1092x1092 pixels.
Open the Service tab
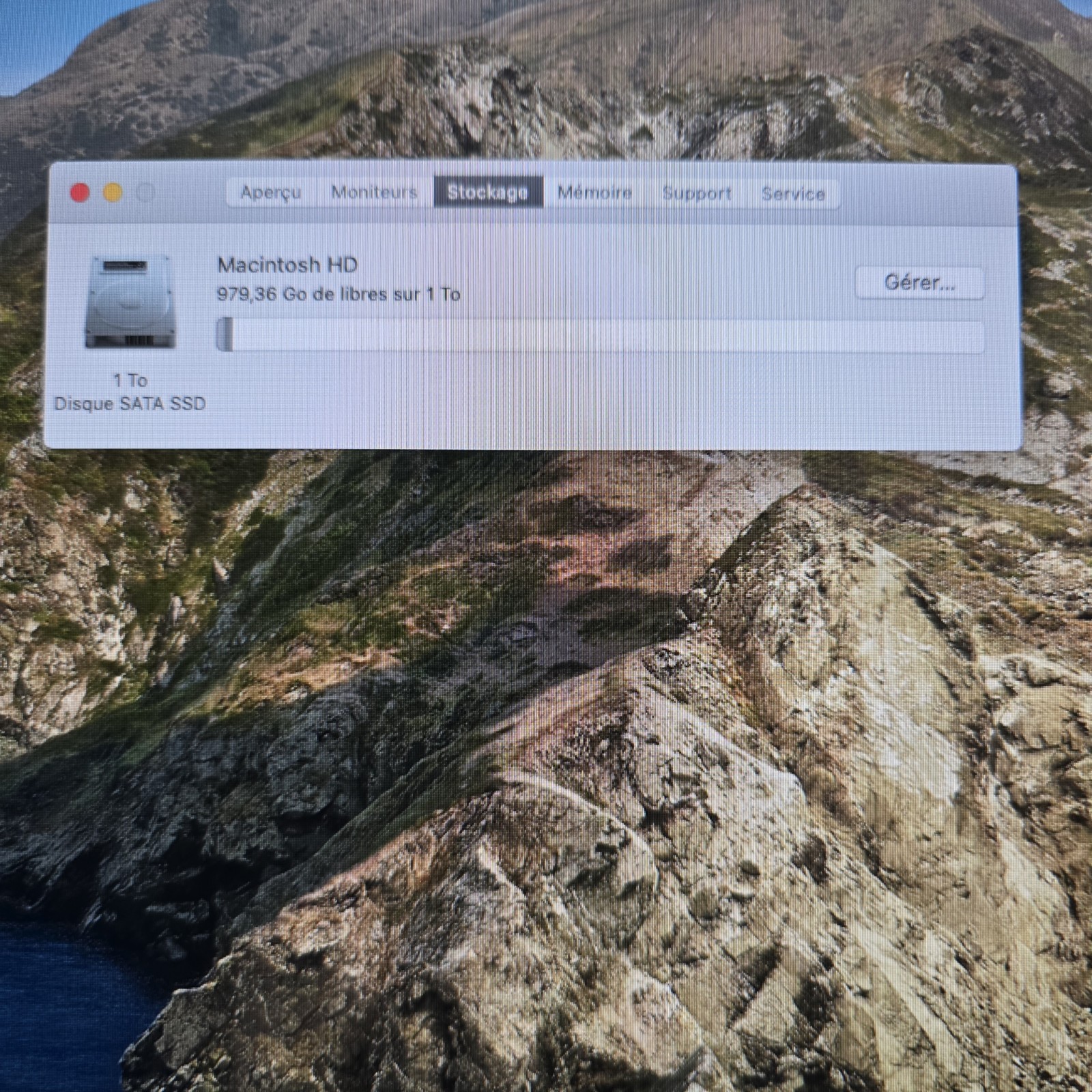click(793, 195)
